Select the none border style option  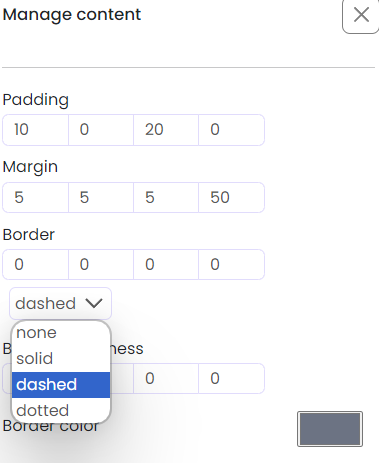[x=61, y=333]
